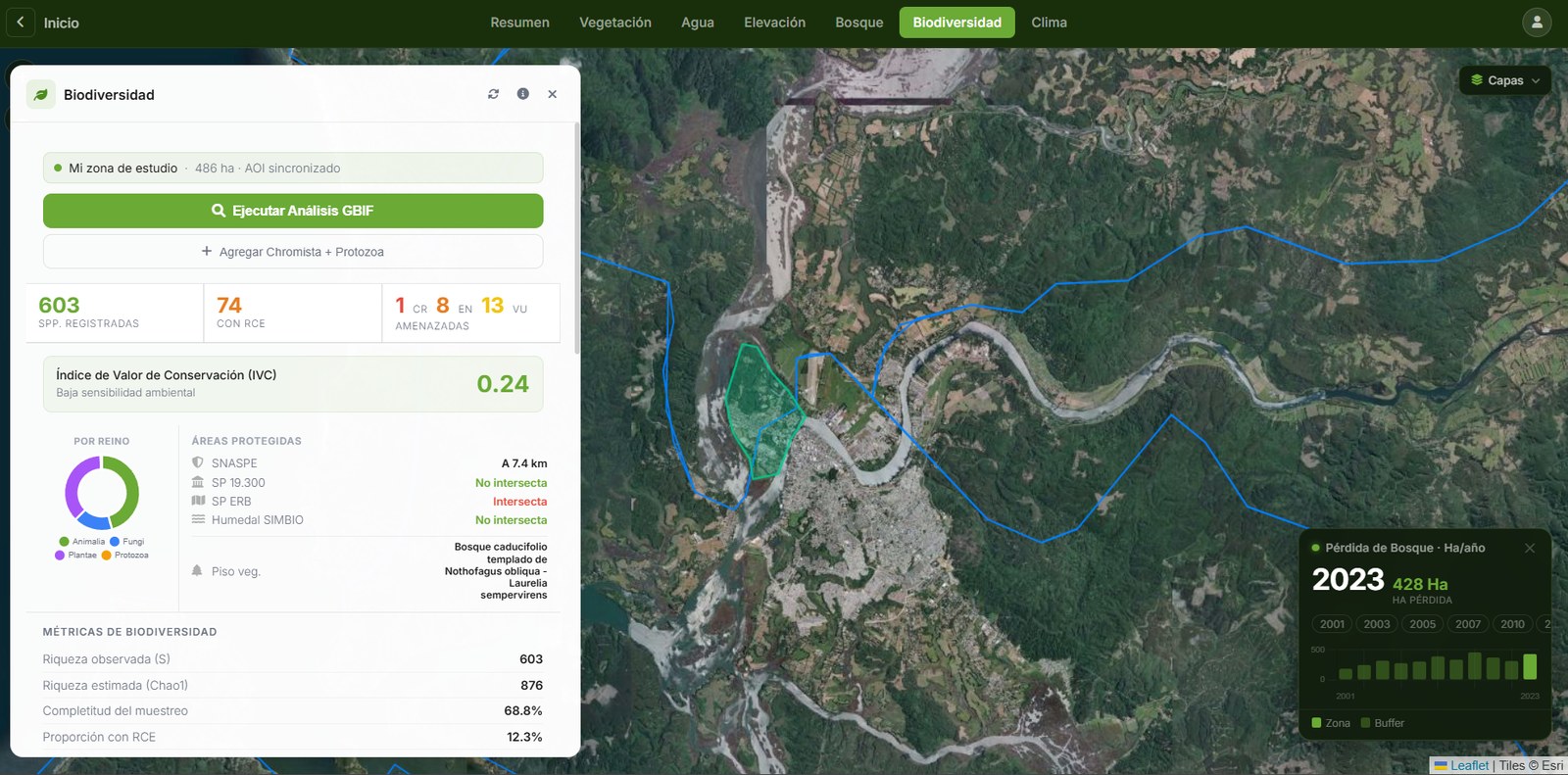1568x775 pixels.
Task: Click the green leaf Biodiversidad icon
Action: point(40,94)
